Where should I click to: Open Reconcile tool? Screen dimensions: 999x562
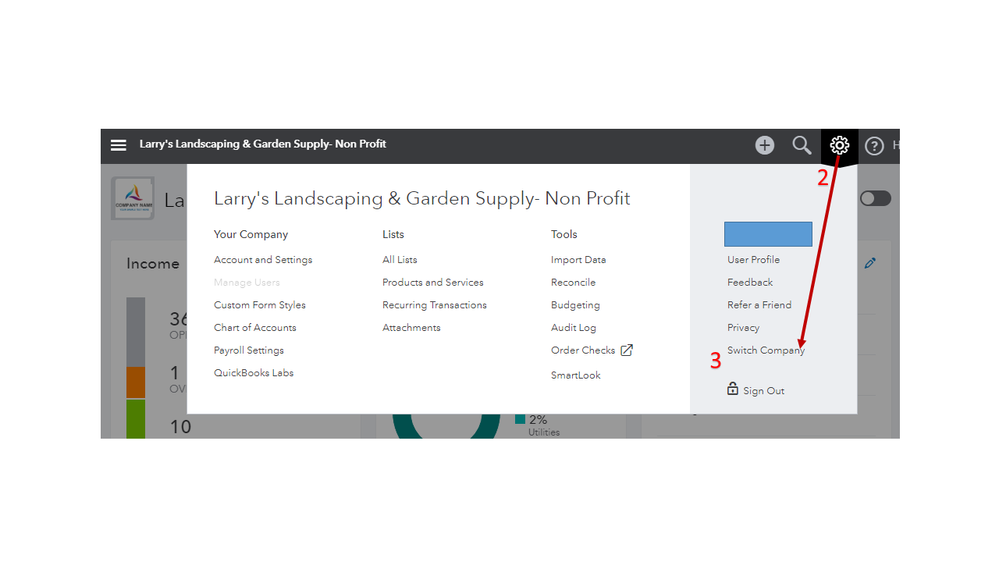[573, 282]
